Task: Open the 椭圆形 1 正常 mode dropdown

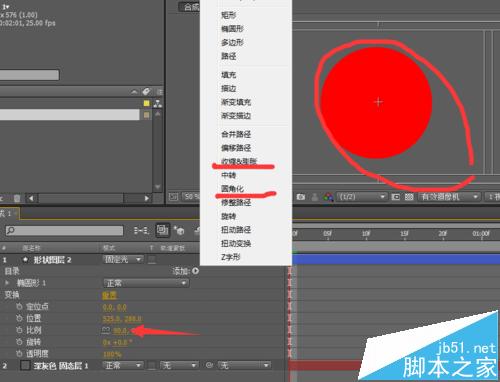Action: point(146,283)
